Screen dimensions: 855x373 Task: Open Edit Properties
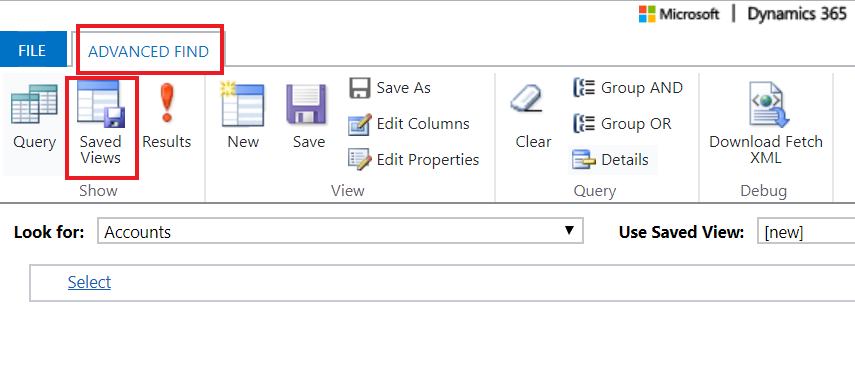click(x=414, y=160)
